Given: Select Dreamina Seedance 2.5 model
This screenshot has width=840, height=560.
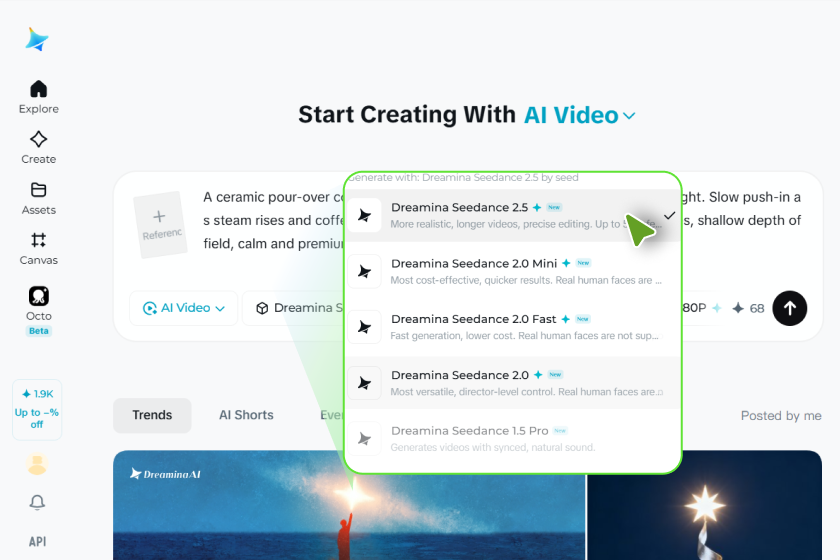Looking at the screenshot, I should pyautogui.click(x=513, y=215).
